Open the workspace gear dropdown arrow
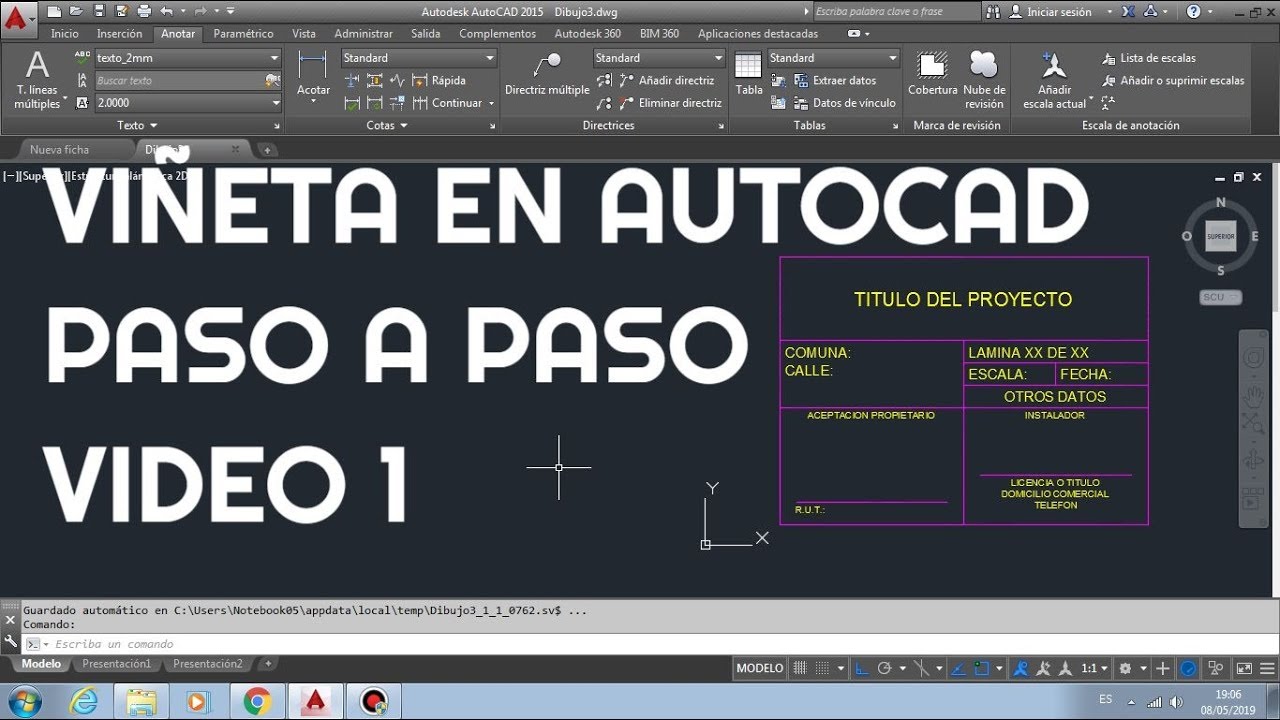 click(1143, 668)
